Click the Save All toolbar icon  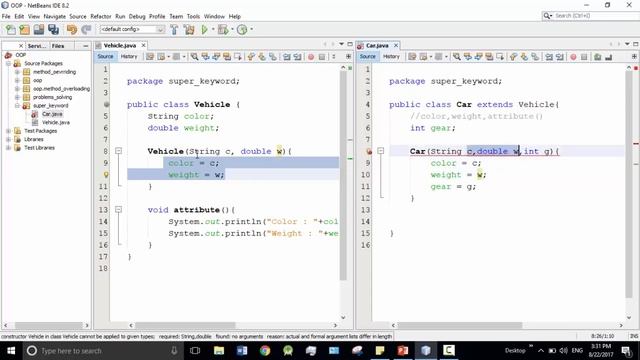coord(53,29)
